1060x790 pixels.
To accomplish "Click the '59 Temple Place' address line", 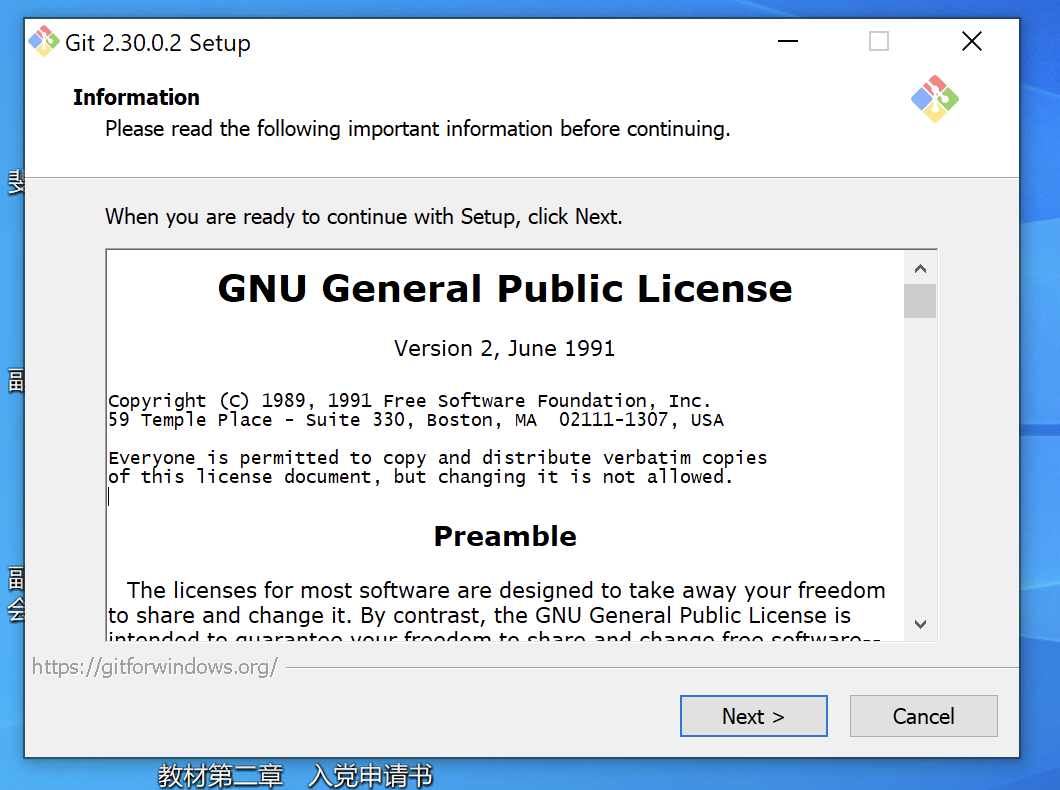I will (x=416, y=420).
